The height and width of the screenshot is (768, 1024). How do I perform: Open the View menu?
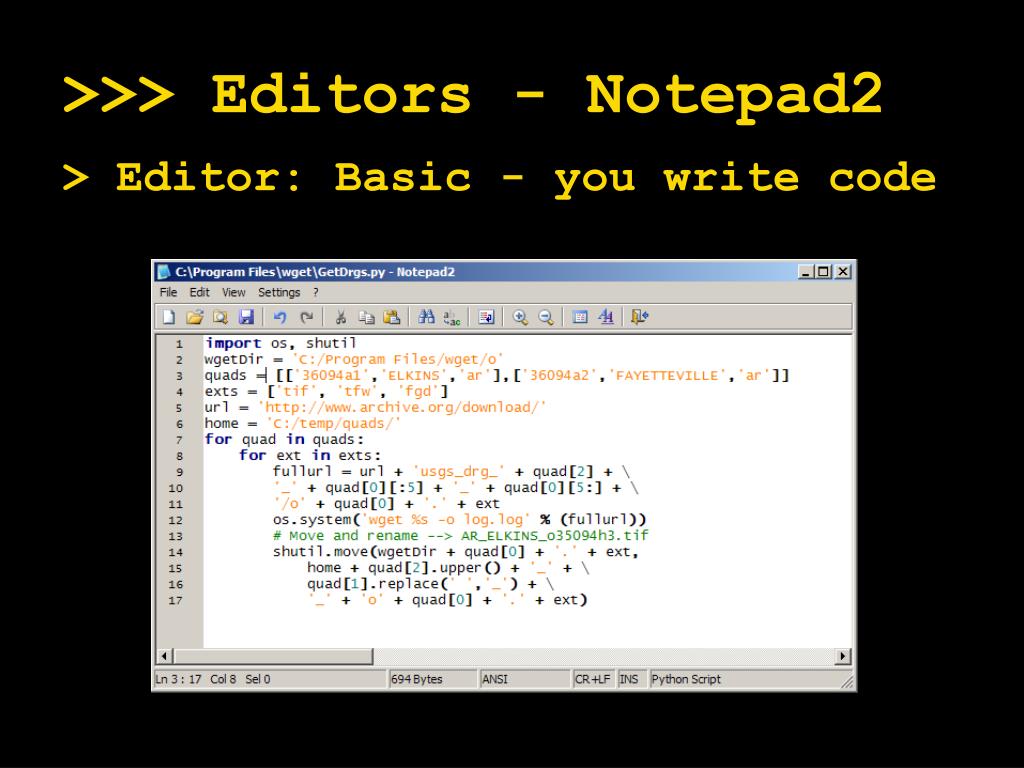pyautogui.click(x=234, y=292)
